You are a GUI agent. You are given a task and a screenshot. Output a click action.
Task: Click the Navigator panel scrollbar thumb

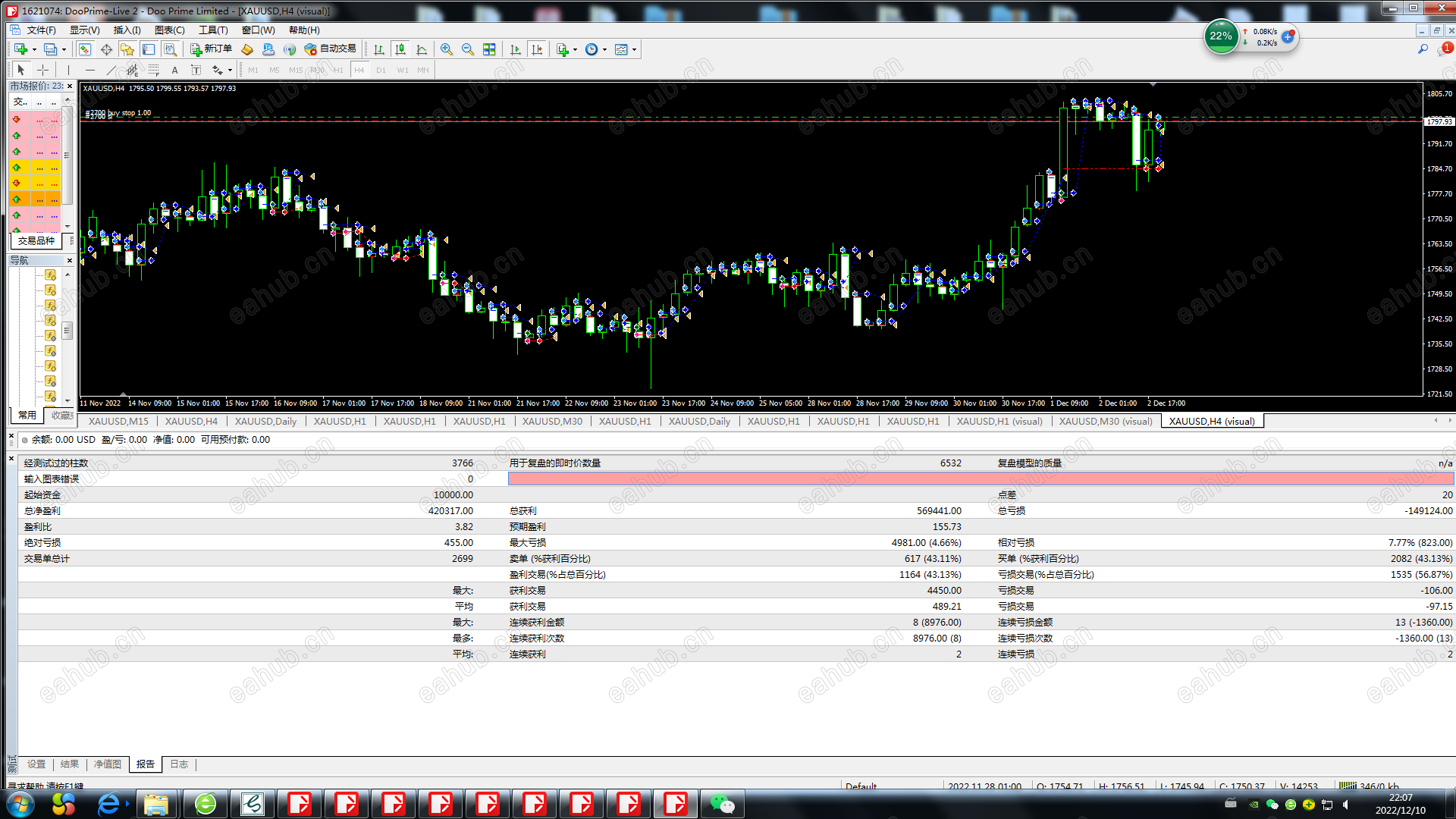(67, 331)
